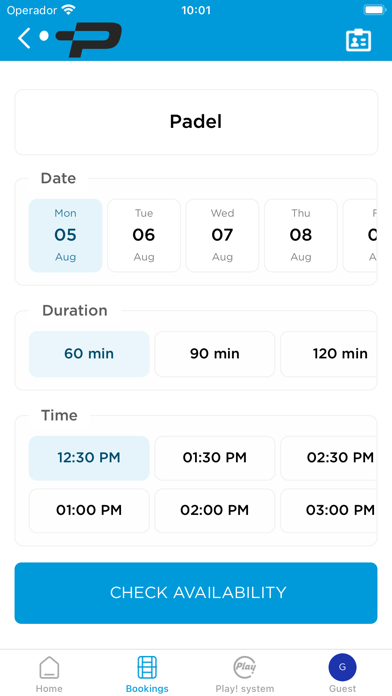Open the Padel sport selector
The image size is (392, 696).
pos(196,122)
